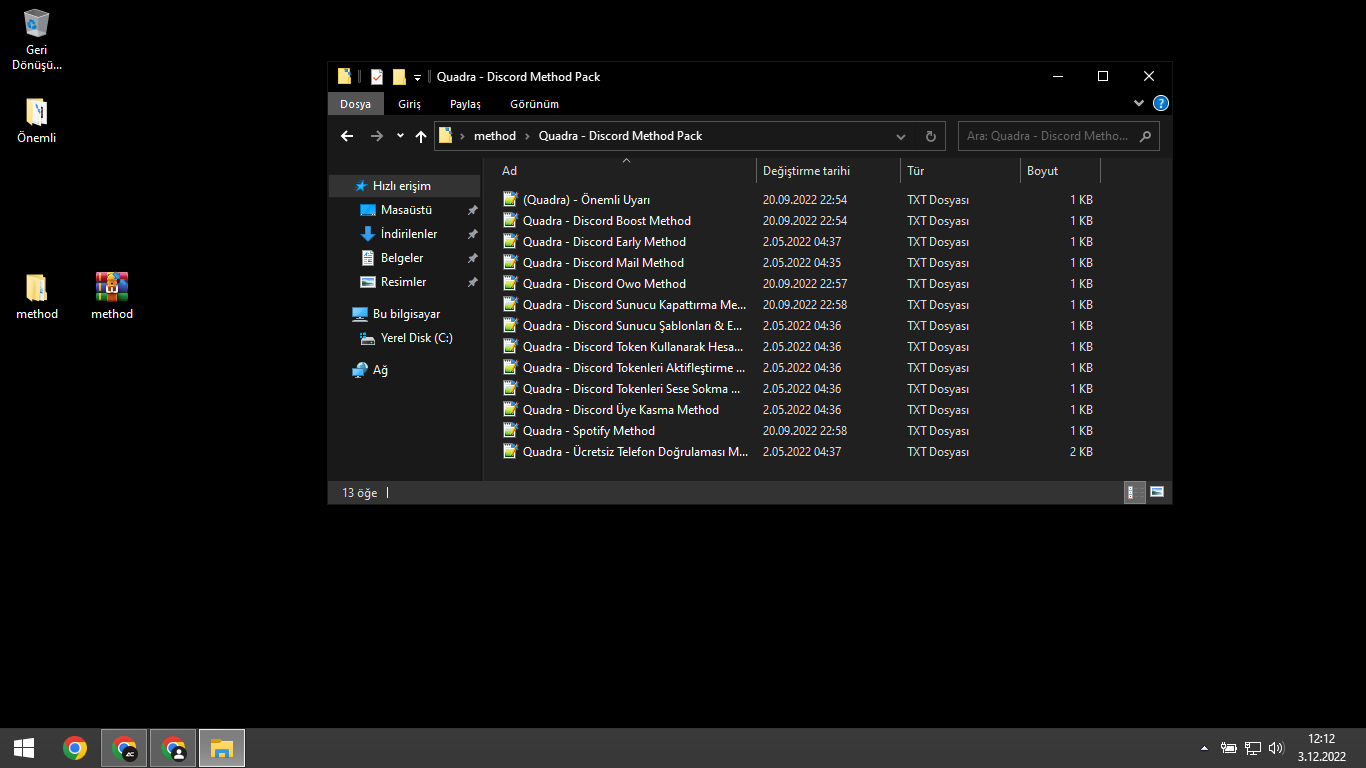The width and height of the screenshot is (1366, 768).
Task: Open the address bar history dropdown
Action: tap(901, 136)
